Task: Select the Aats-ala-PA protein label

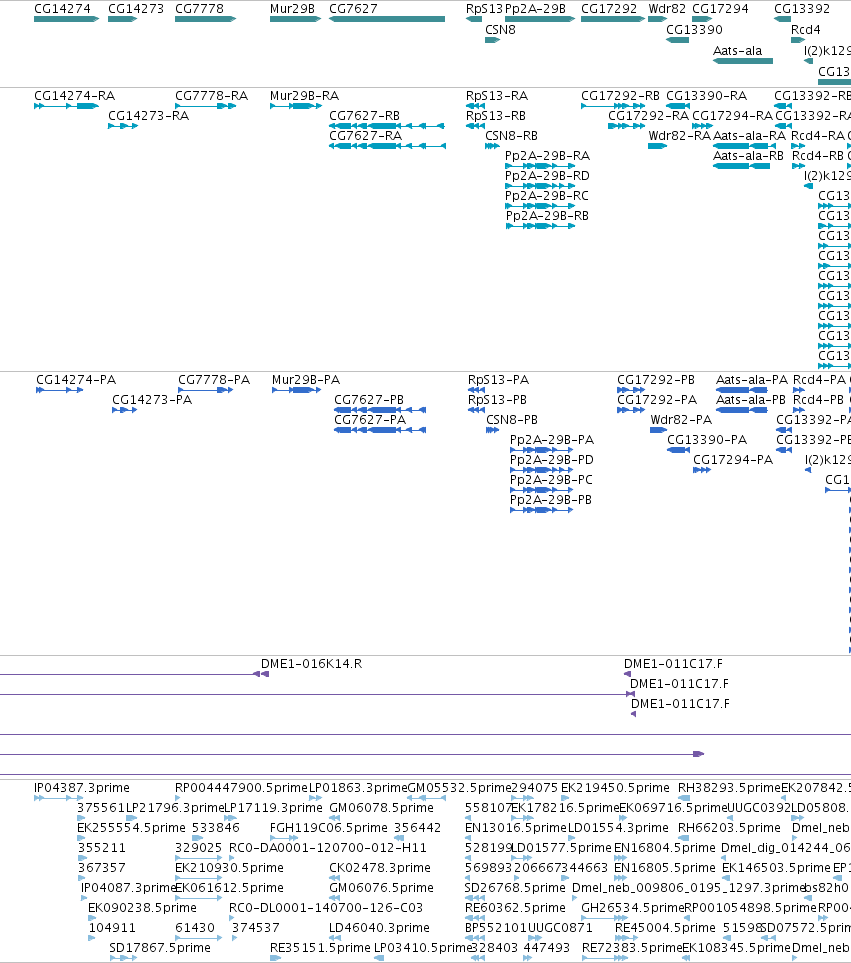Action: click(x=752, y=380)
